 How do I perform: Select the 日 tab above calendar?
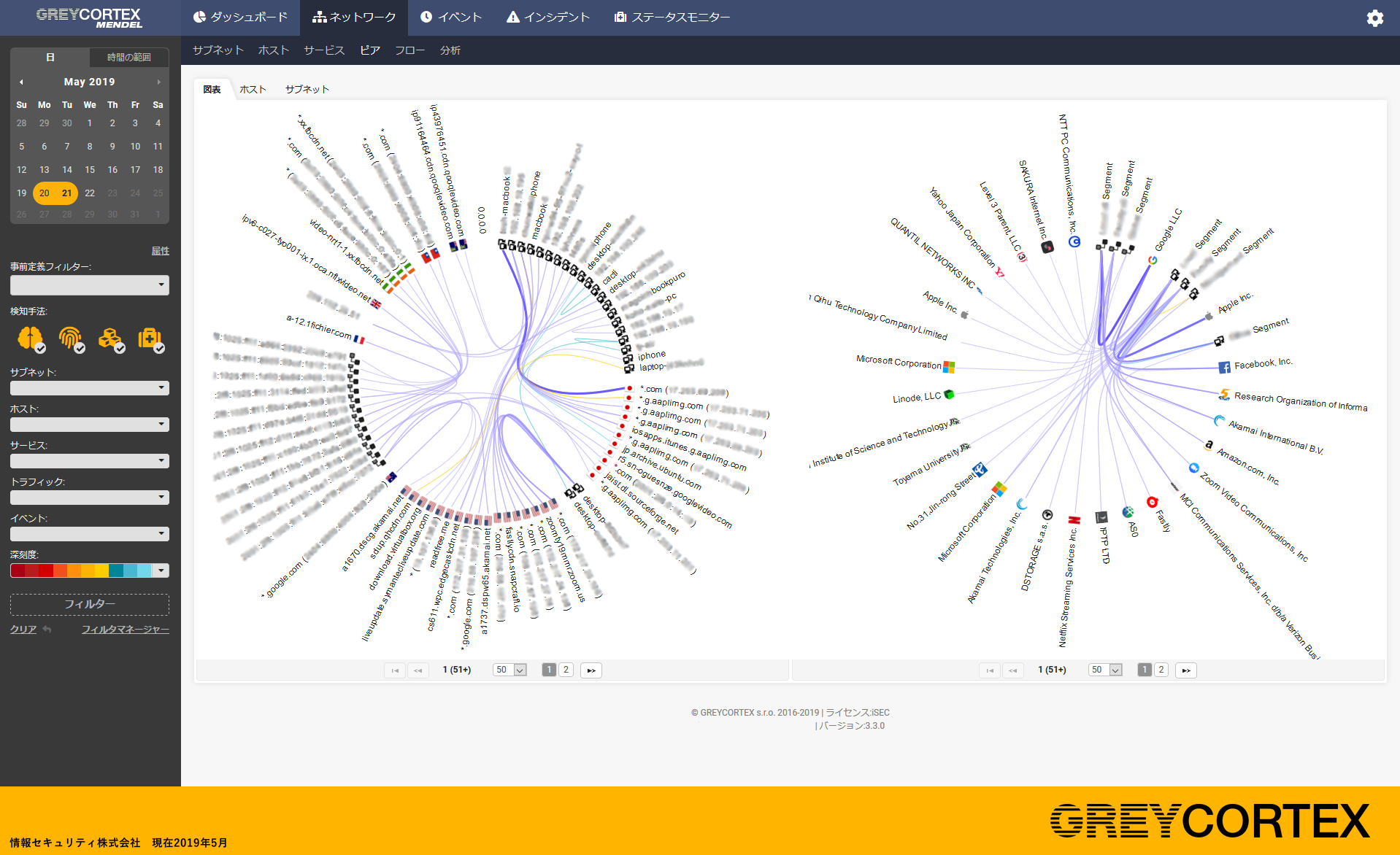click(x=50, y=57)
